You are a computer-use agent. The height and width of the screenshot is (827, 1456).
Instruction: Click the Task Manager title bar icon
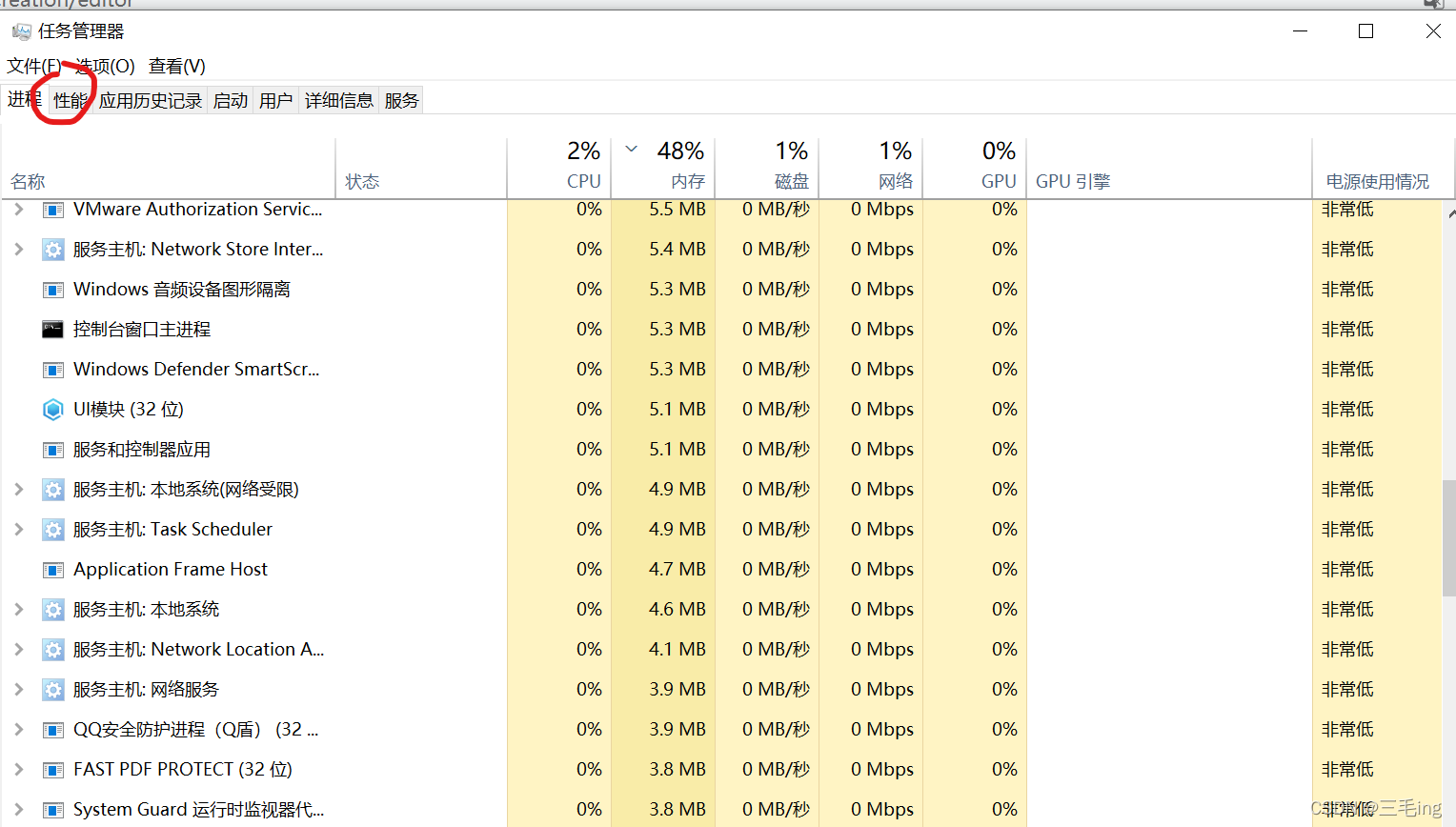21,31
